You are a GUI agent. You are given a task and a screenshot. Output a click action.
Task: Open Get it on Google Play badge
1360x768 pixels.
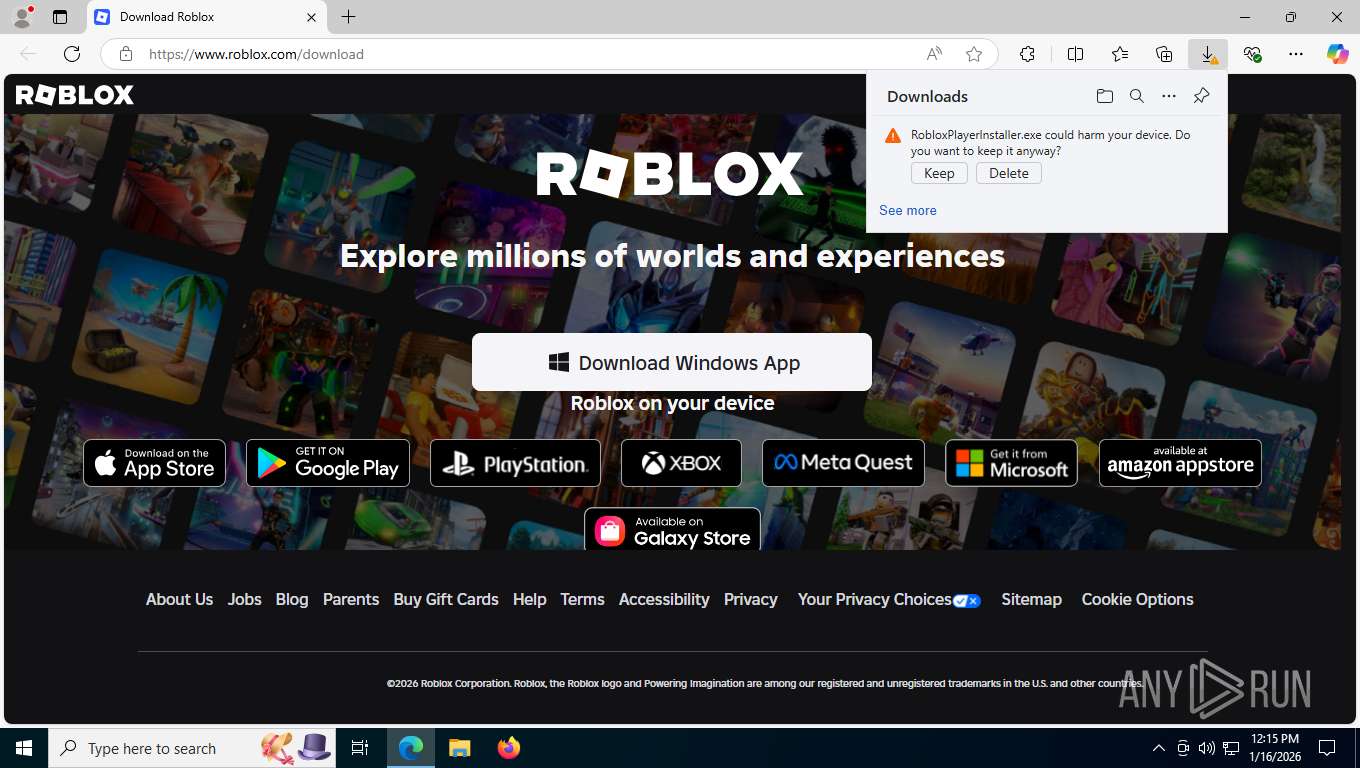[328, 463]
